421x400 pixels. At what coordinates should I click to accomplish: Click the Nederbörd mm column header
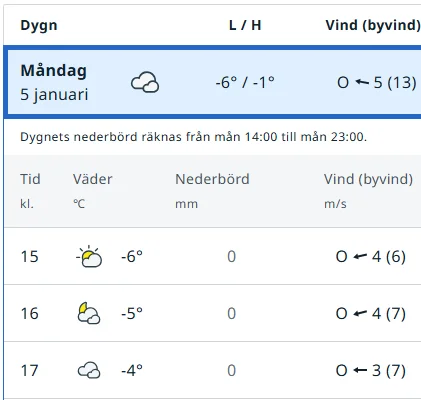212,191
